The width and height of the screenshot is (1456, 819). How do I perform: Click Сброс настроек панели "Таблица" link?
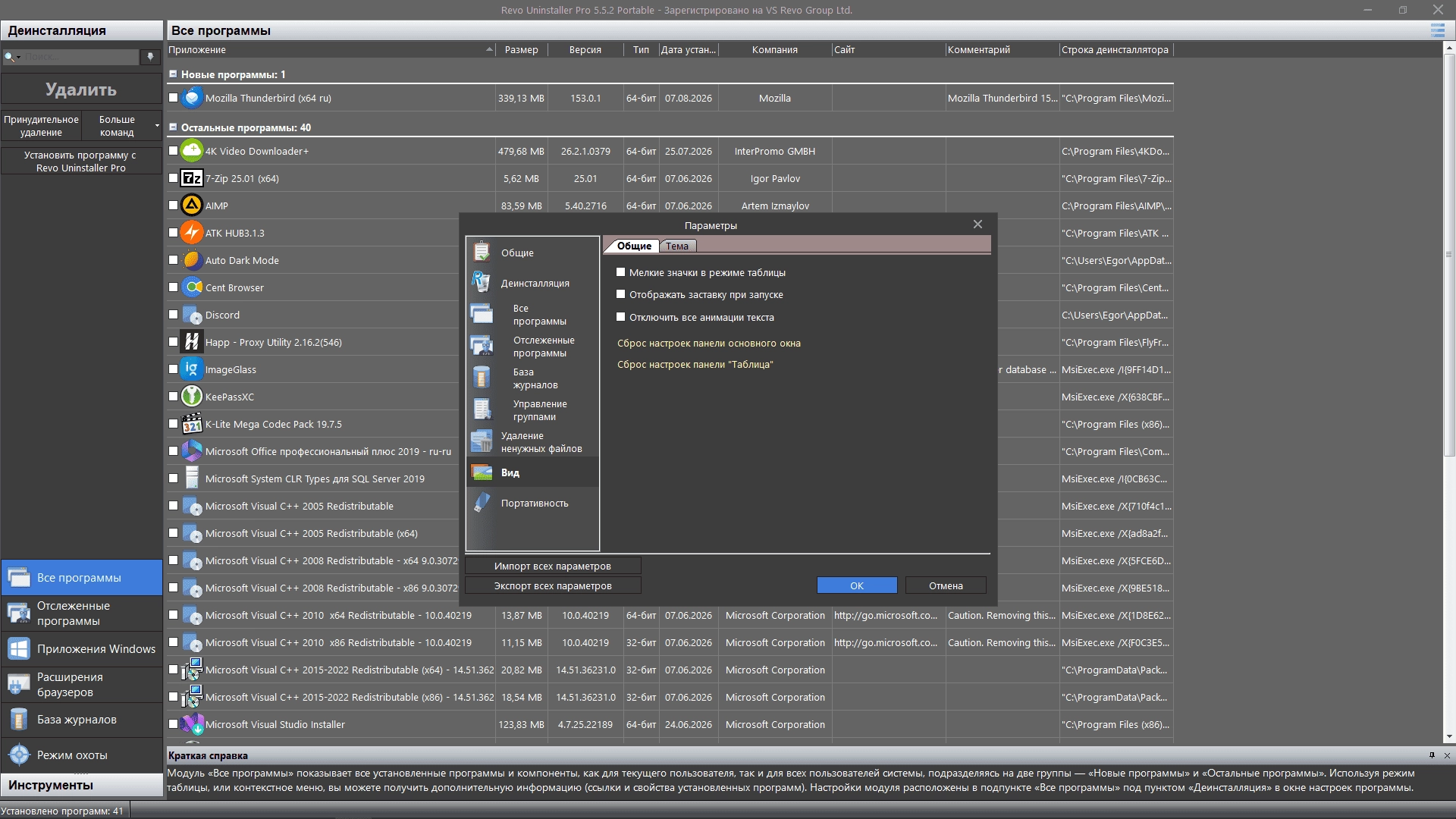point(695,364)
